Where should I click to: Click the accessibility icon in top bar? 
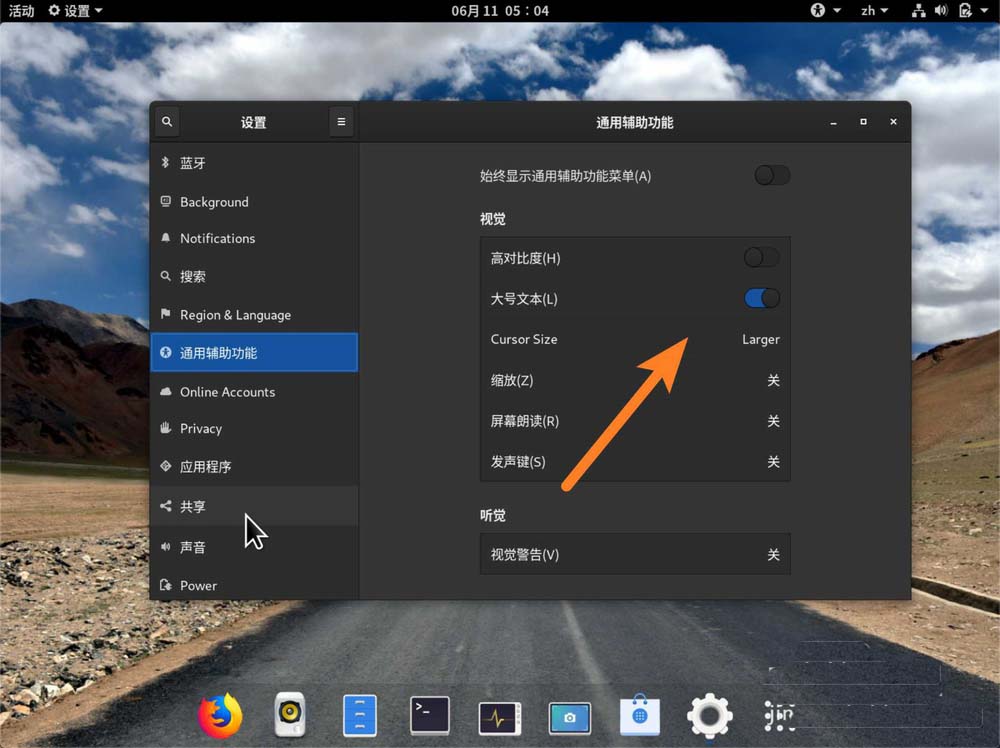click(819, 11)
